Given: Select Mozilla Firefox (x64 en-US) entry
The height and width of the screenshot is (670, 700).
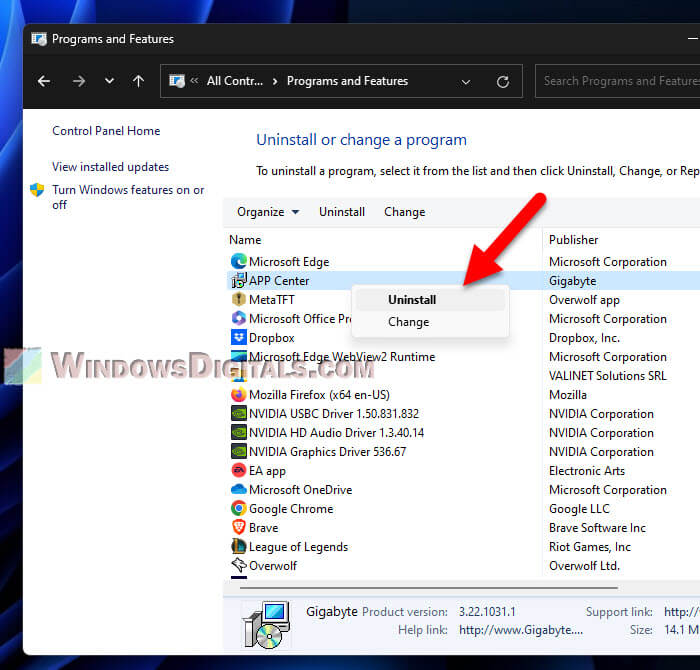Looking at the screenshot, I should coord(319,395).
